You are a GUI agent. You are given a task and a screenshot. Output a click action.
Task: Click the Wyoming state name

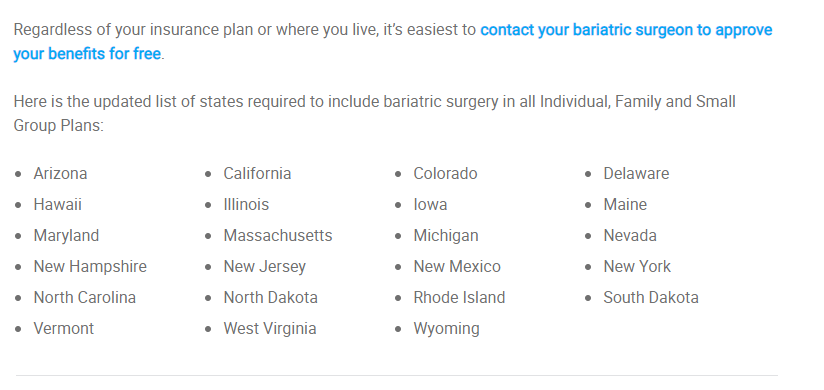(x=446, y=329)
